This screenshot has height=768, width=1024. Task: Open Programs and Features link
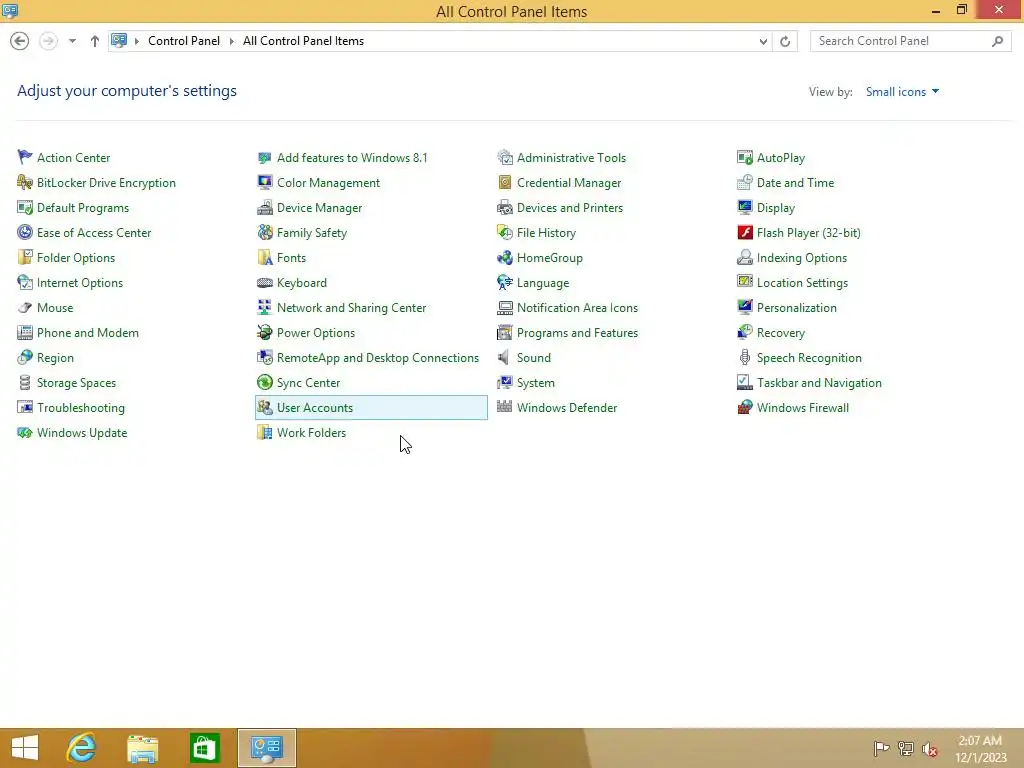coord(577,332)
